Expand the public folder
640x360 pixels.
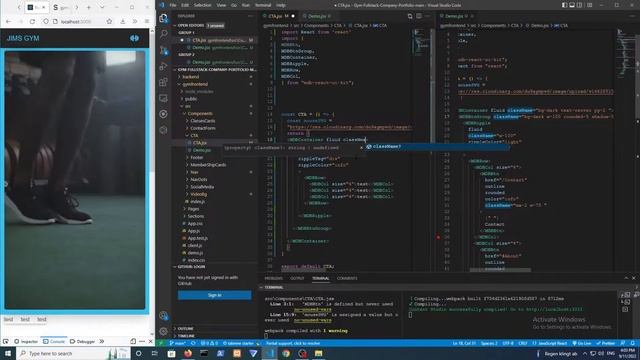tap(191, 99)
